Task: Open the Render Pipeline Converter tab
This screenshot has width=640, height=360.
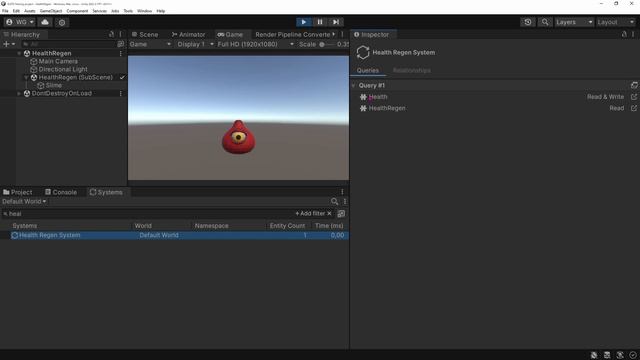Action: click(292, 35)
